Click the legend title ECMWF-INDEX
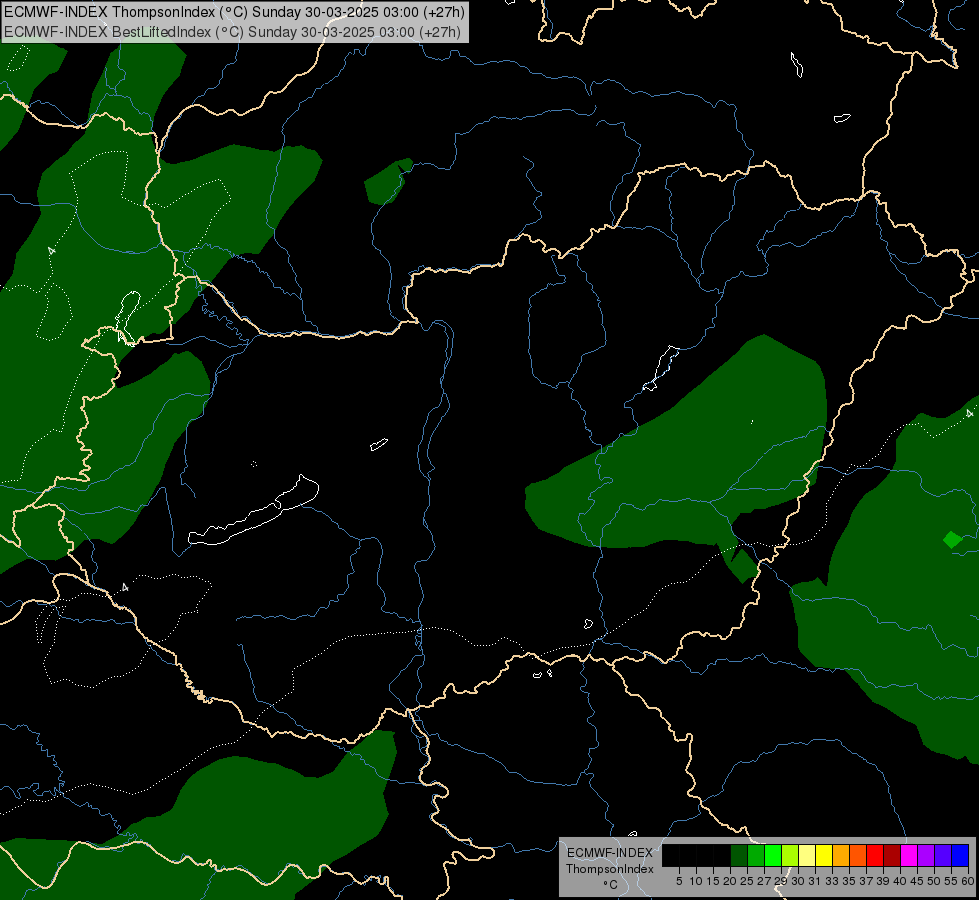Viewport: 979px width, 900px height. pos(610,853)
